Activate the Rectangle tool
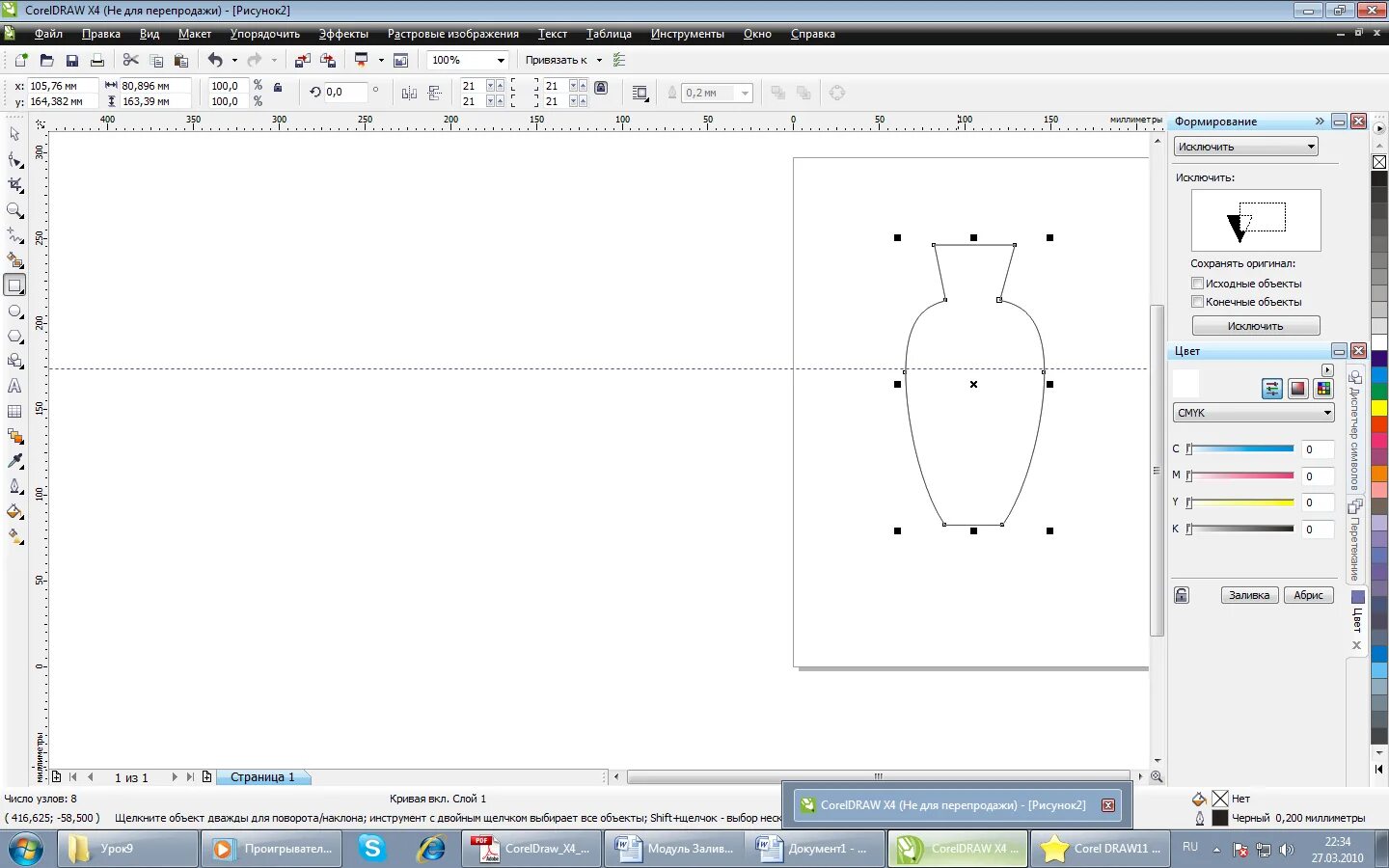1389x868 pixels. coord(14,285)
